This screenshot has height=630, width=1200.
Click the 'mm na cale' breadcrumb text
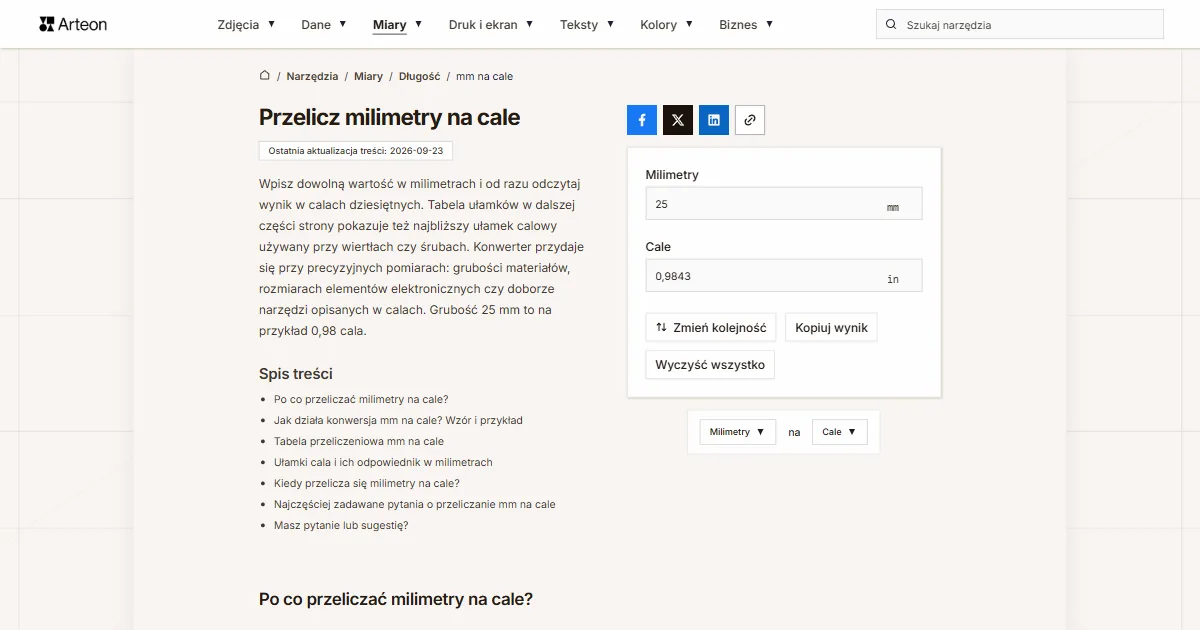[485, 76]
